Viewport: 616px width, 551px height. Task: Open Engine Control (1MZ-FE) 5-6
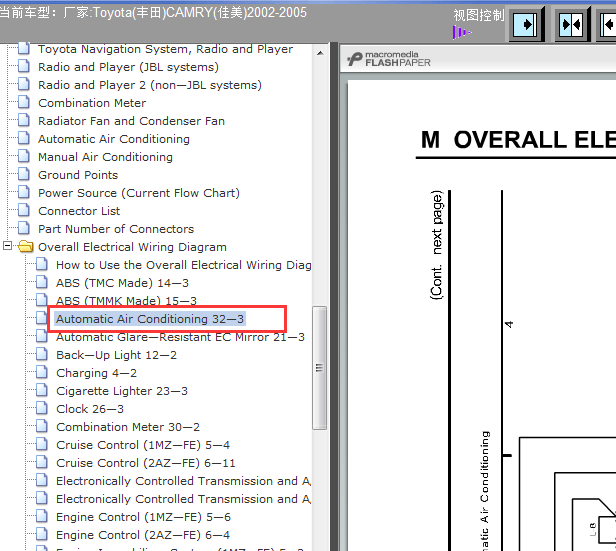coord(143,517)
